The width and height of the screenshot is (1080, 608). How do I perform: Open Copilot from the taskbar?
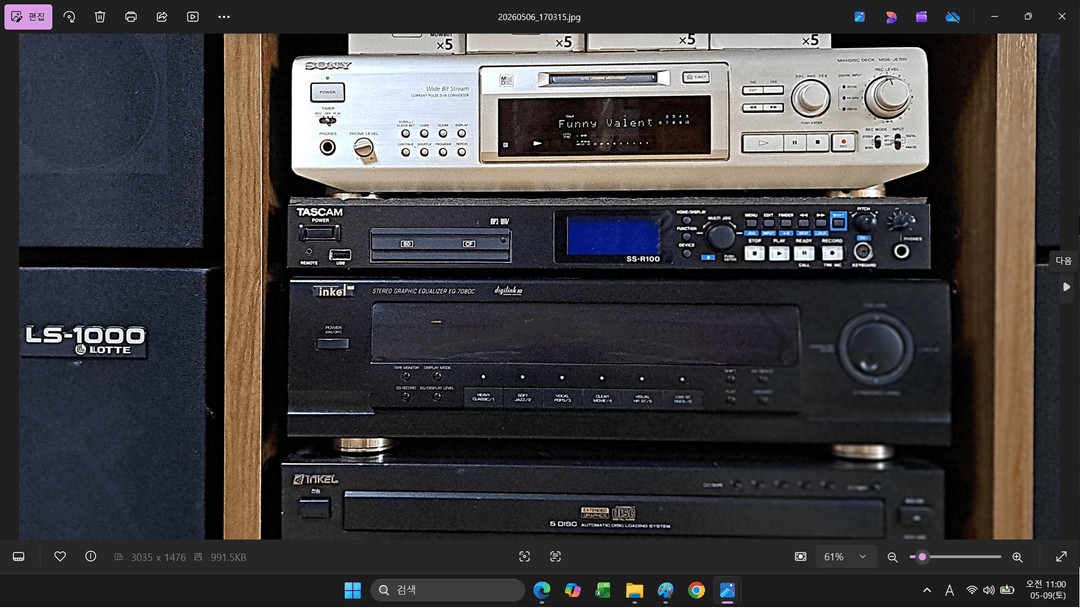[x=572, y=590]
